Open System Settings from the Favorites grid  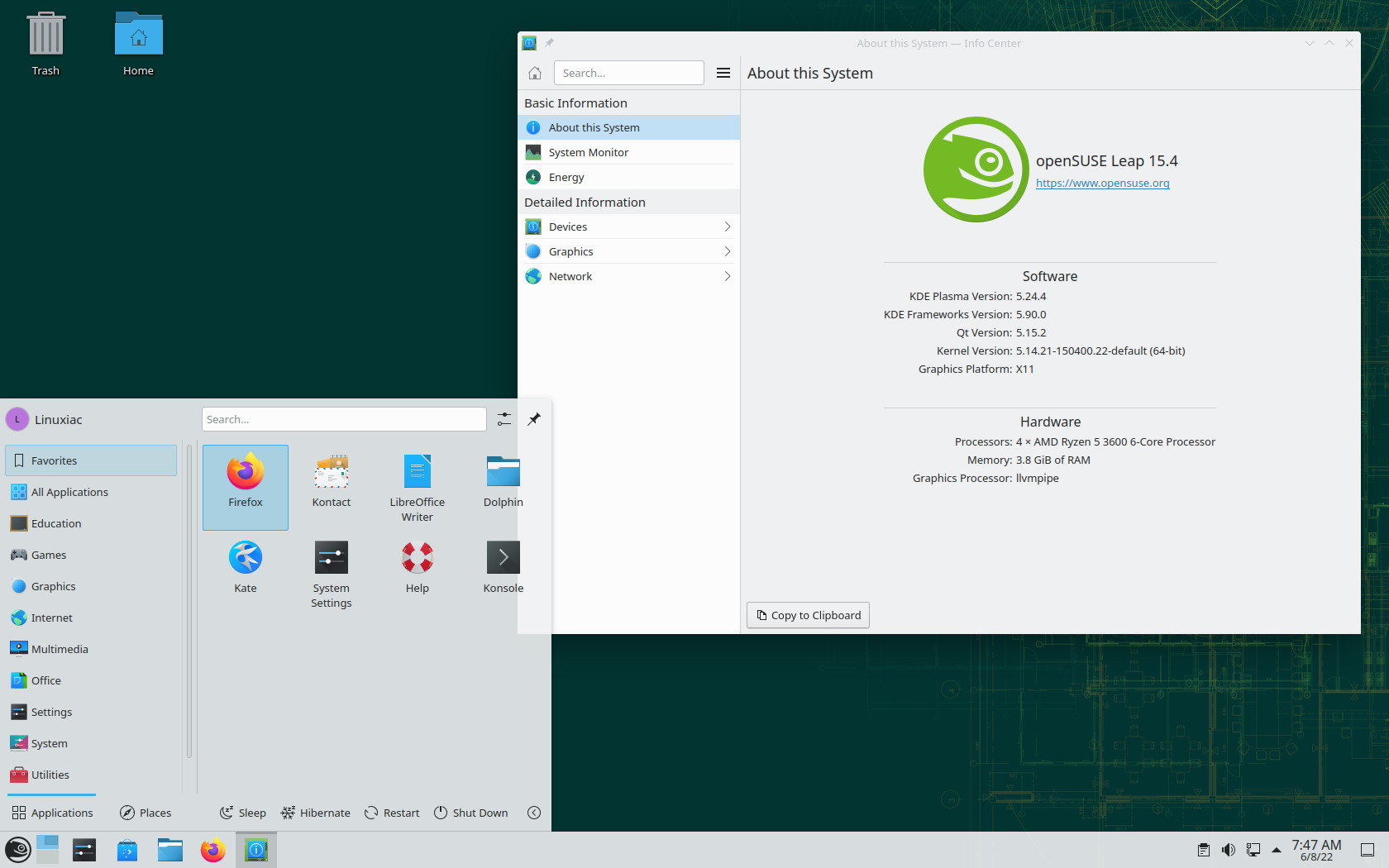coord(332,573)
